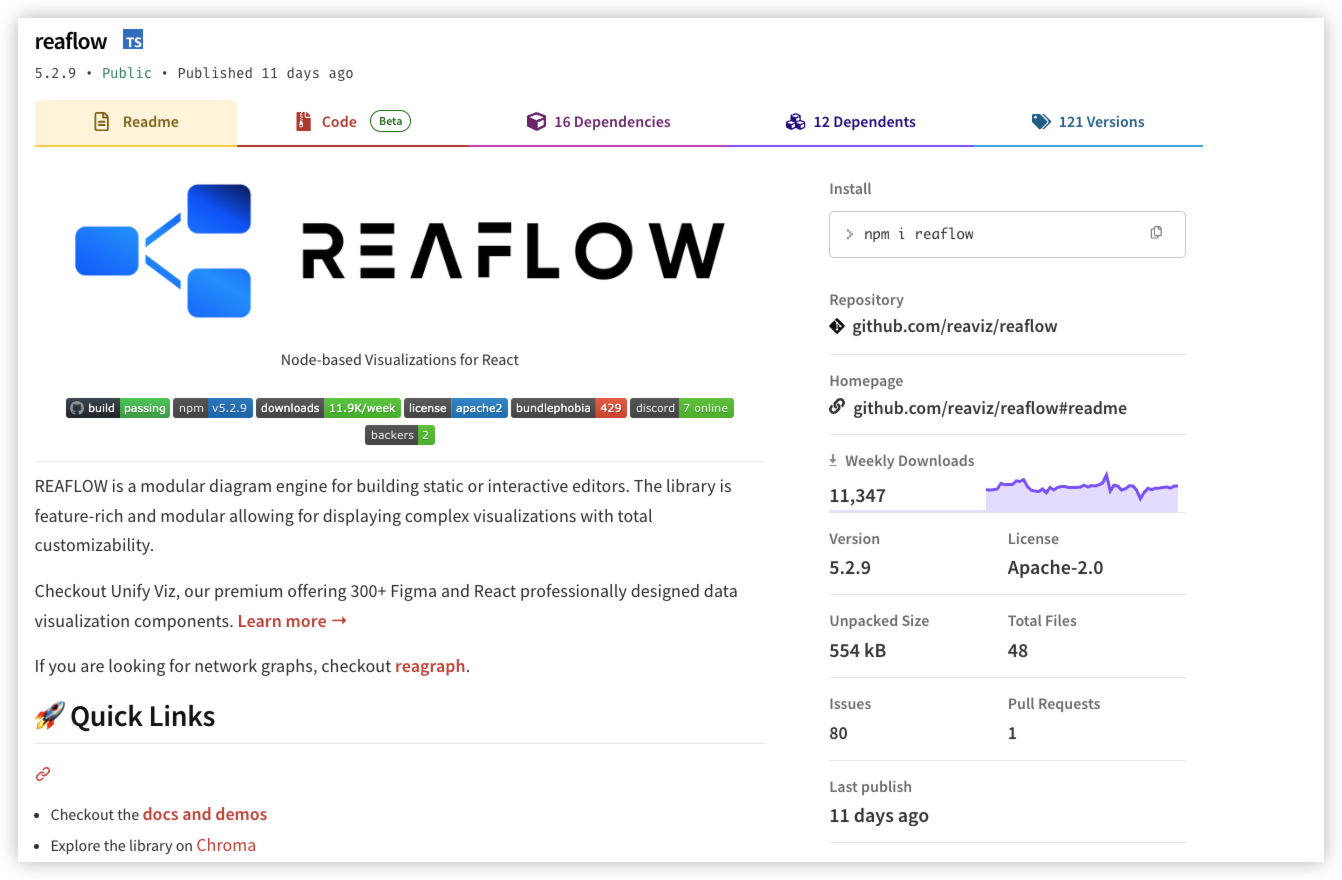Open the 12 Dependents tab
This screenshot has width=1342, height=880.
pyautogui.click(x=851, y=123)
